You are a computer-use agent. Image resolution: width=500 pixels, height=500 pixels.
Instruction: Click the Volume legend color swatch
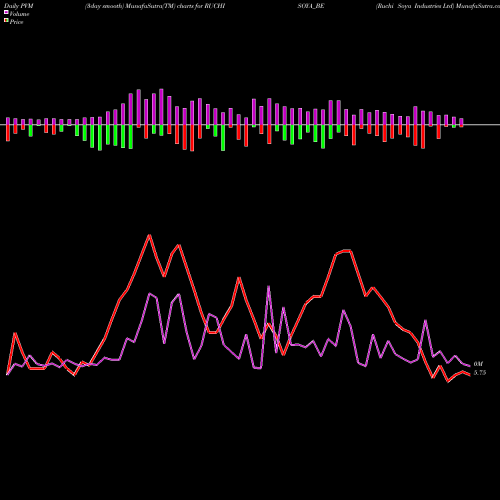click(6, 12)
